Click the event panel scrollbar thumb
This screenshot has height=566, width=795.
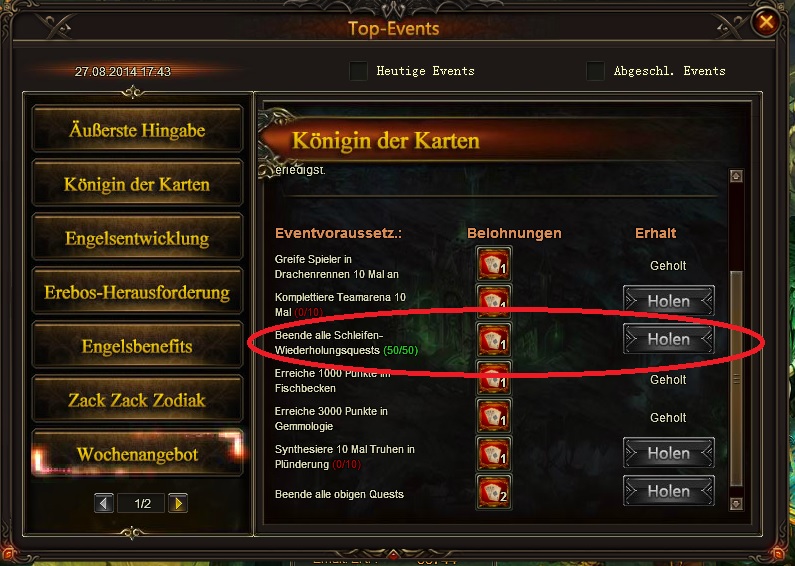(736, 378)
